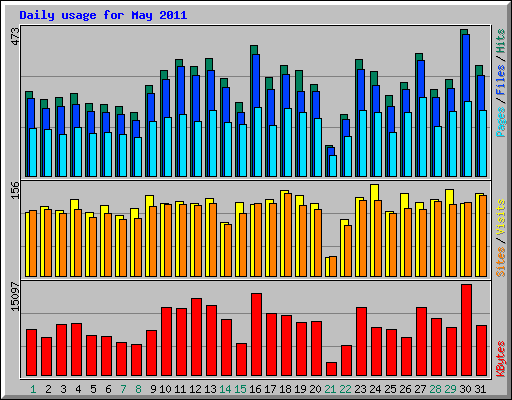Select the tallest red KBytes bar for day 30
Screen dimensions: 512x400
coord(466,330)
